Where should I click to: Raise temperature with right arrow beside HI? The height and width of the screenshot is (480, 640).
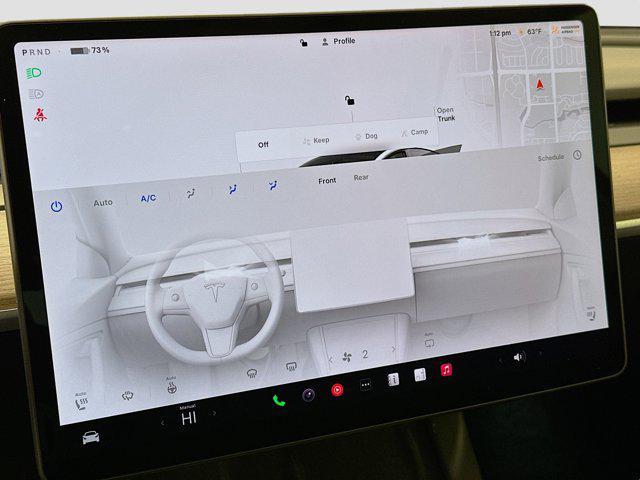pyautogui.click(x=215, y=413)
